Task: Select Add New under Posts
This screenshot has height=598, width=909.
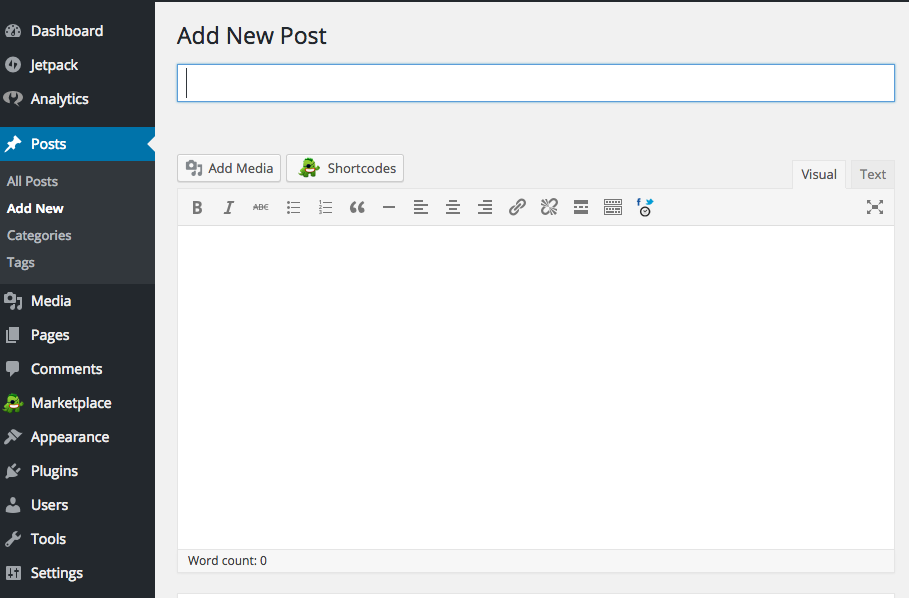Action: click(x=35, y=209)
